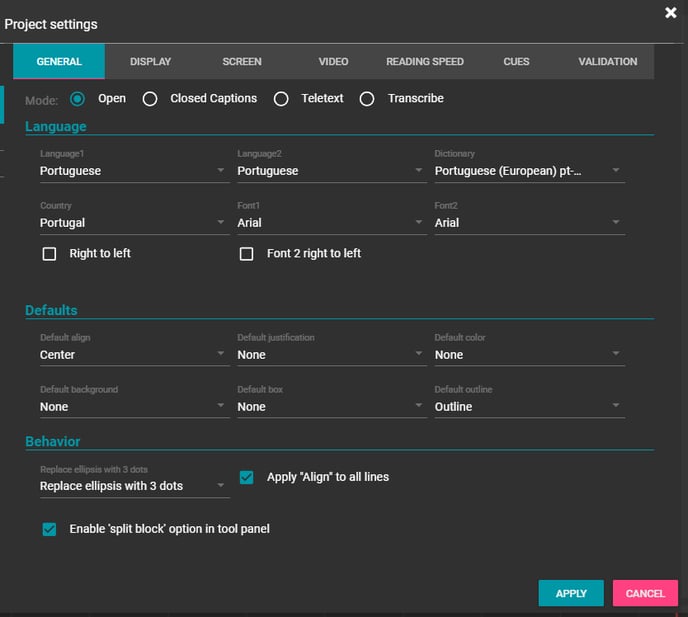Screen dimensions: 688x617
Task: Go to the Video tab
Action: click(333, 62)
